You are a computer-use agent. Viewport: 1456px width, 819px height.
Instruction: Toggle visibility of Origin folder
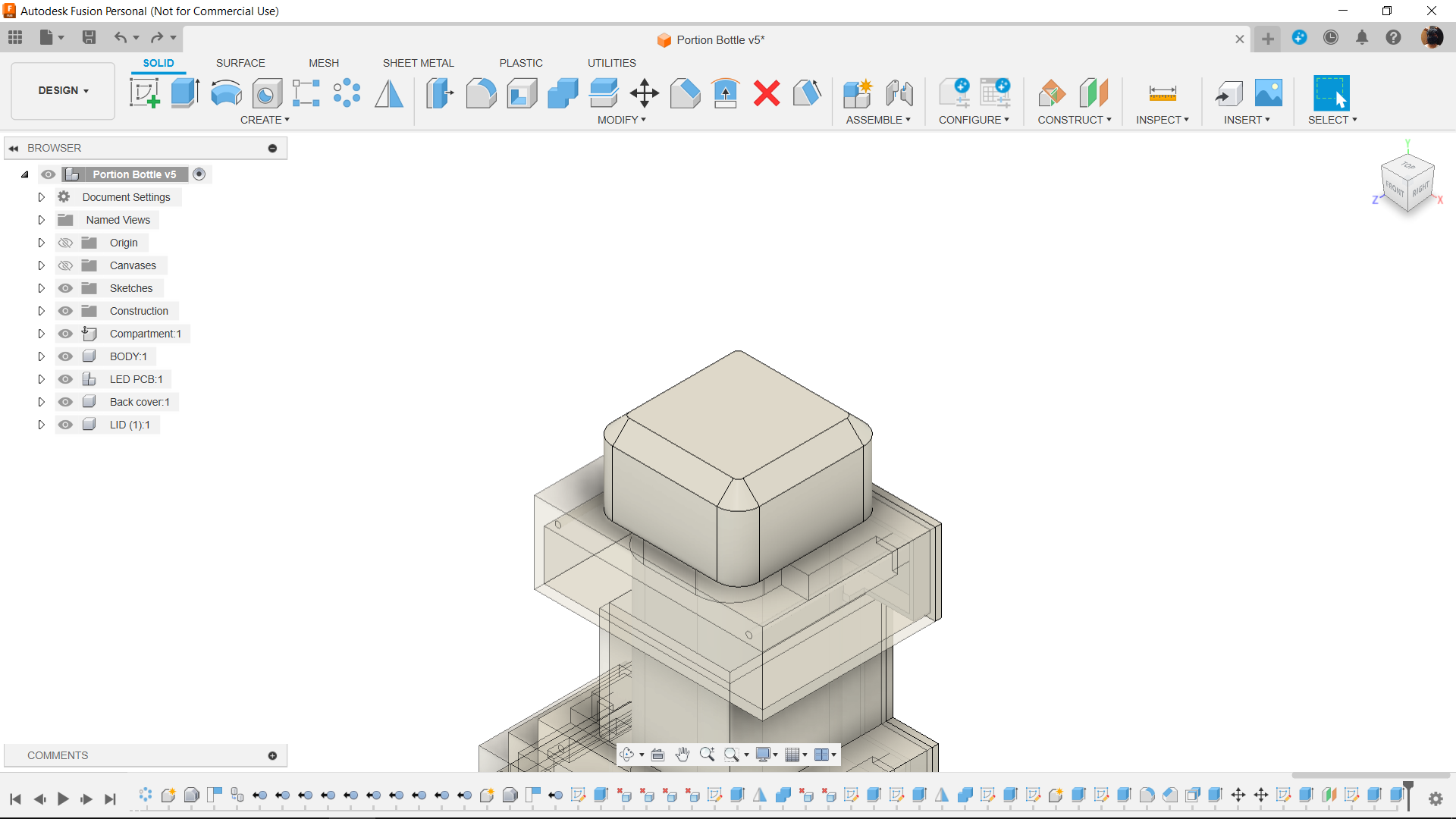[66, 243]
